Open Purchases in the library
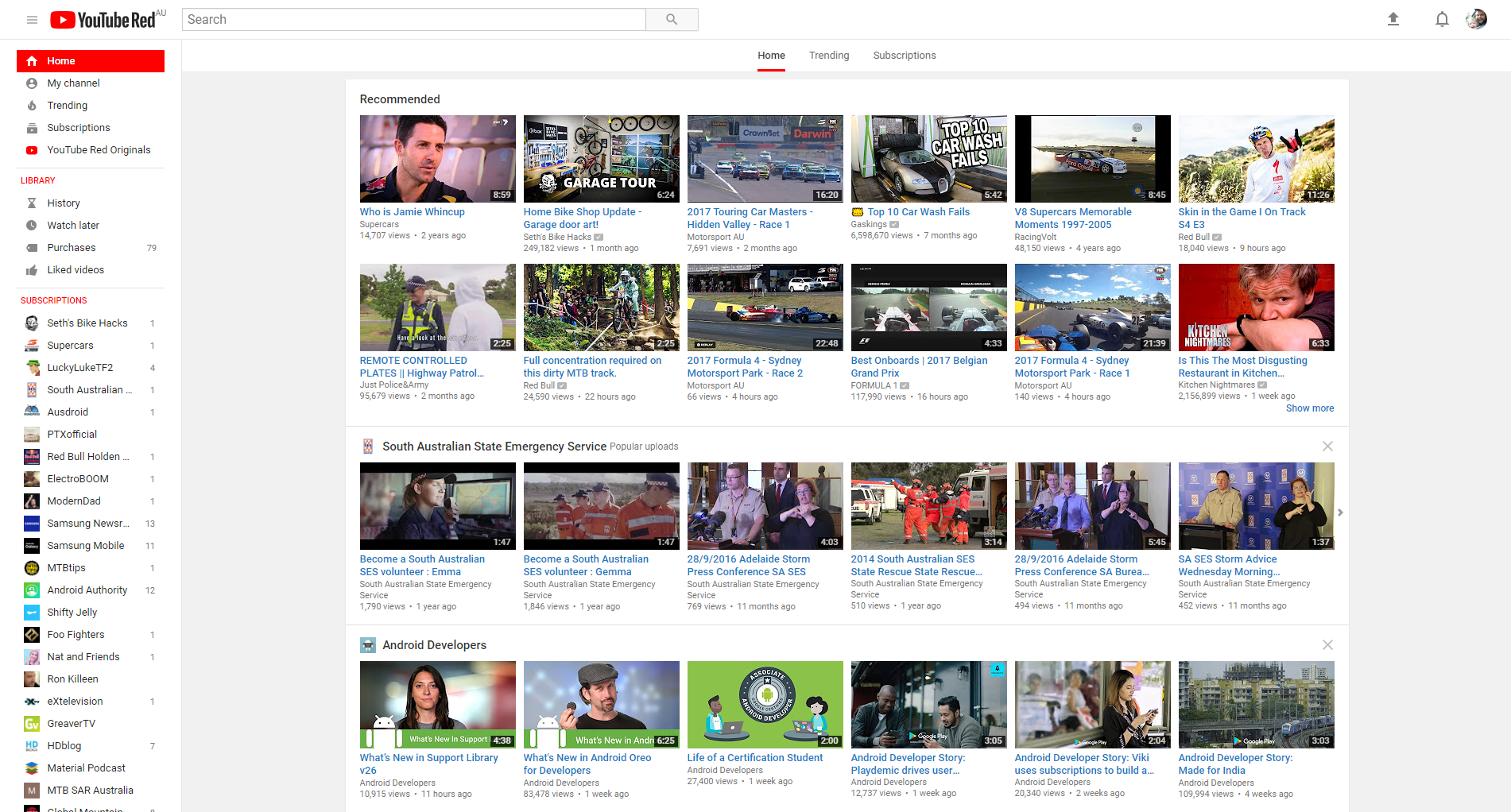Image resolution: width=1511 pixels, height=812 pixels. click(x=91, y=248)
